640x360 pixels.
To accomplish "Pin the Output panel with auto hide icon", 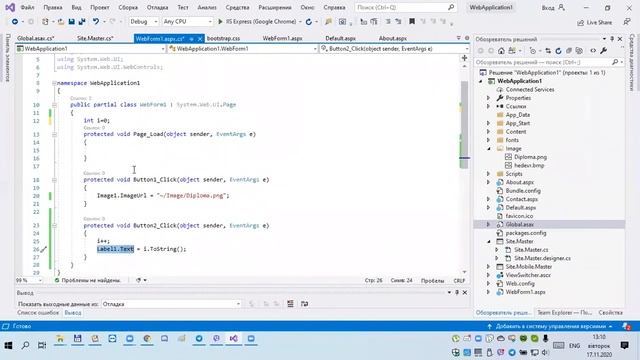I will click(457, 293).
